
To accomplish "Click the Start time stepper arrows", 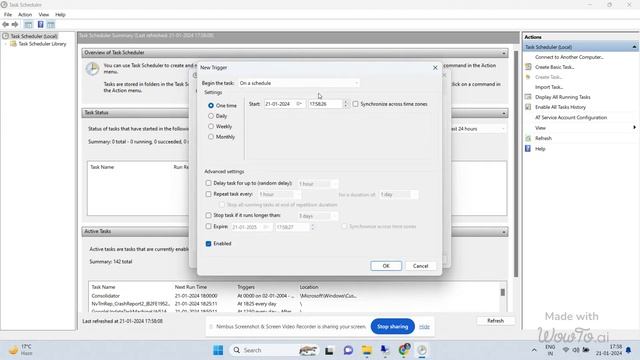I will tap(345, 104).
